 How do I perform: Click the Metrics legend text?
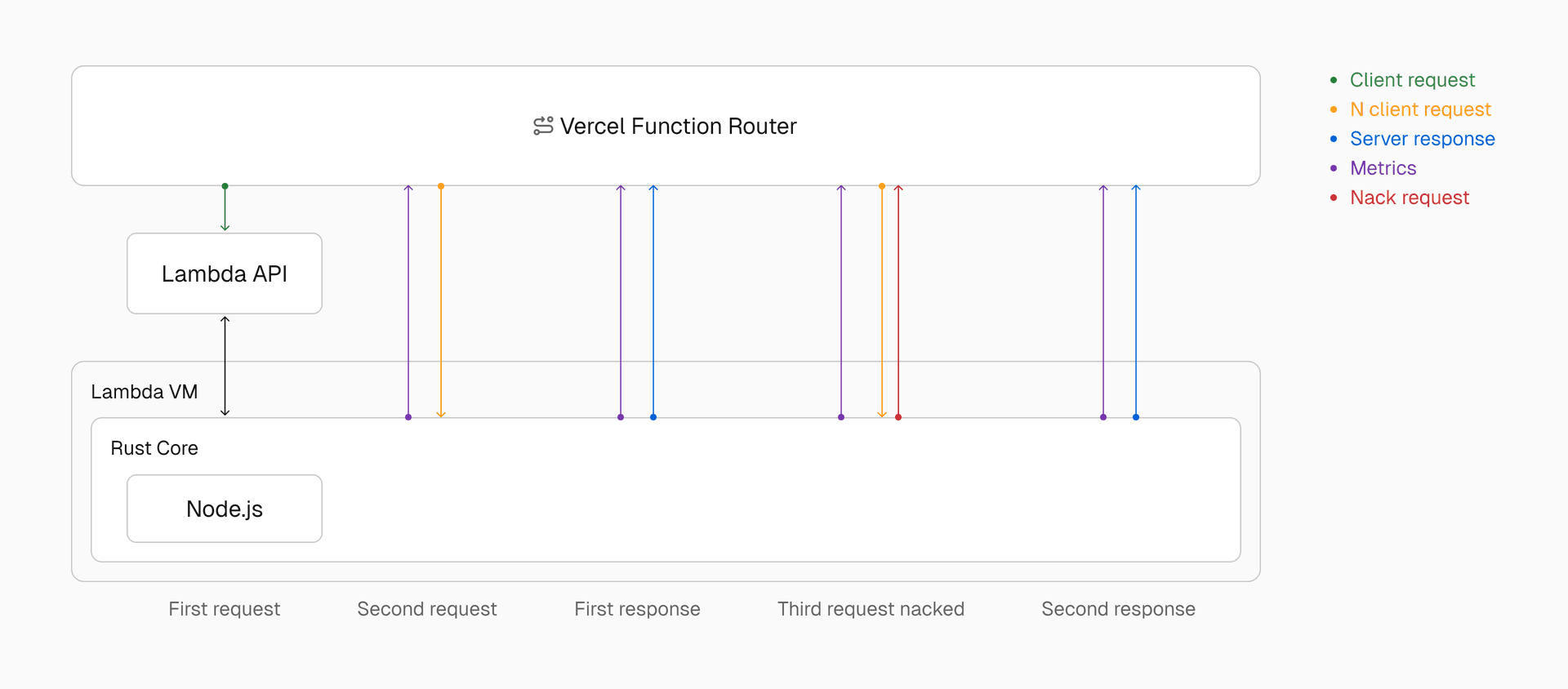(1383, 168)
